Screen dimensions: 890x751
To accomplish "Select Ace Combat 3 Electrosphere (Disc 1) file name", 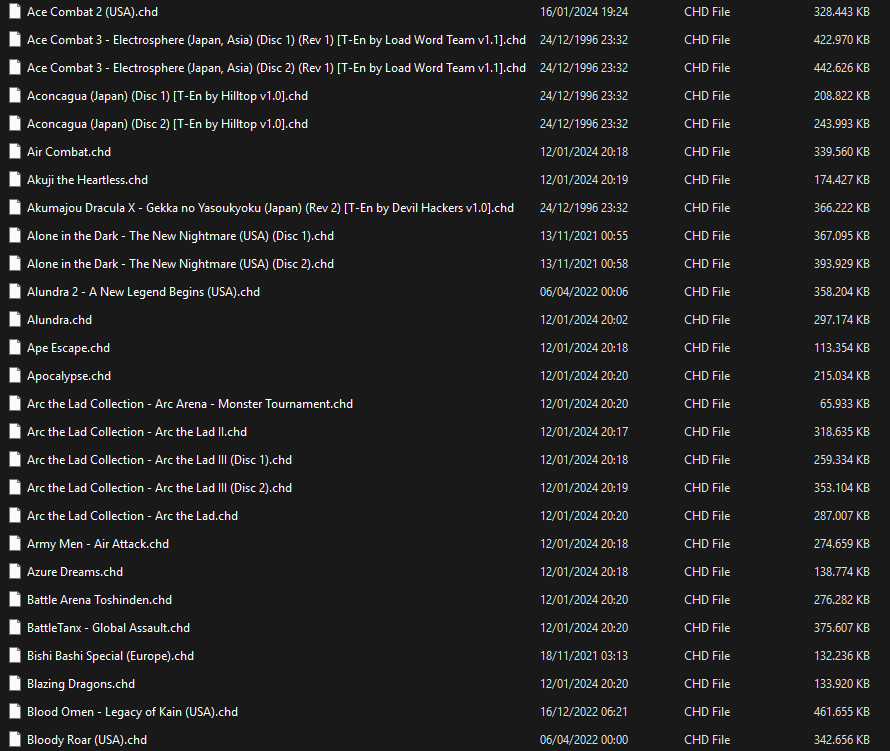I will coord(276,40).
